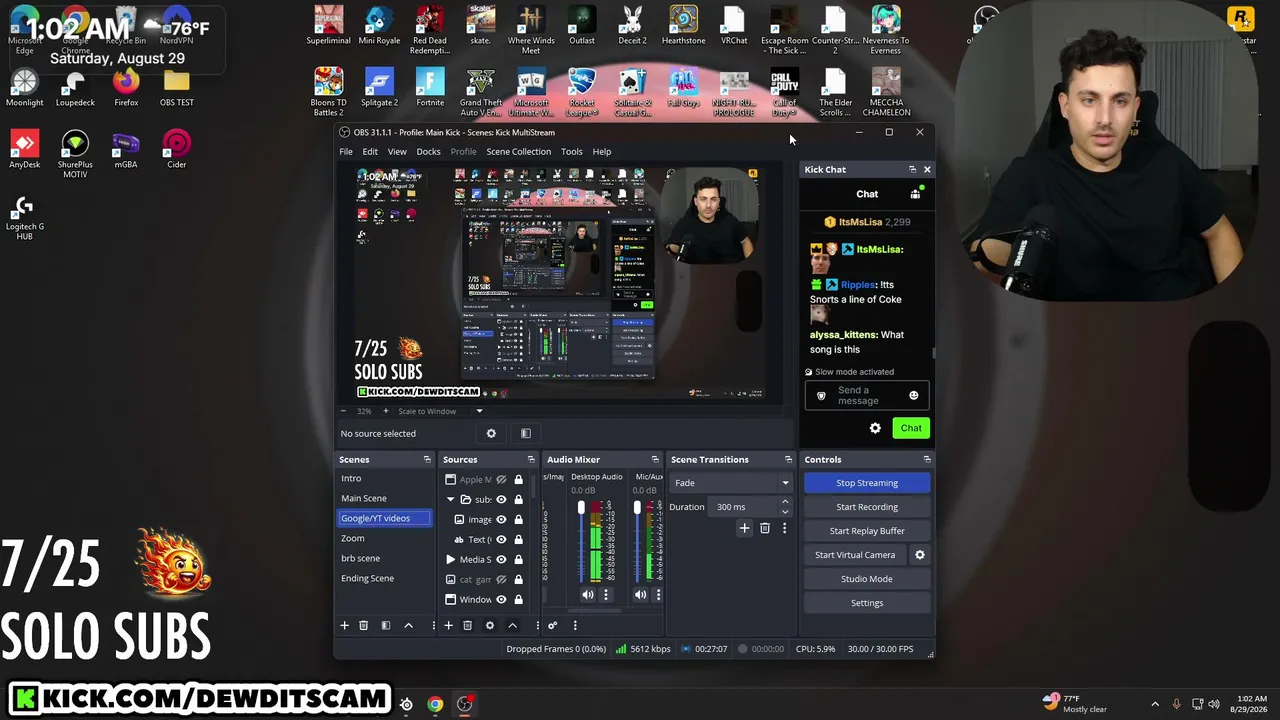Image resolution: width=1280 pixels, height=720 pixels.
Task: Move scene up with arrow icon
Action: [408, 625]
